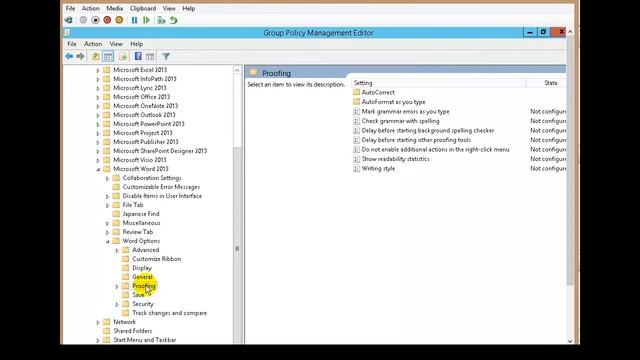Select Microsoft SharePoint Designer 2013 in tree
Screen dimensions: 640x360
[x=160, y=151]
